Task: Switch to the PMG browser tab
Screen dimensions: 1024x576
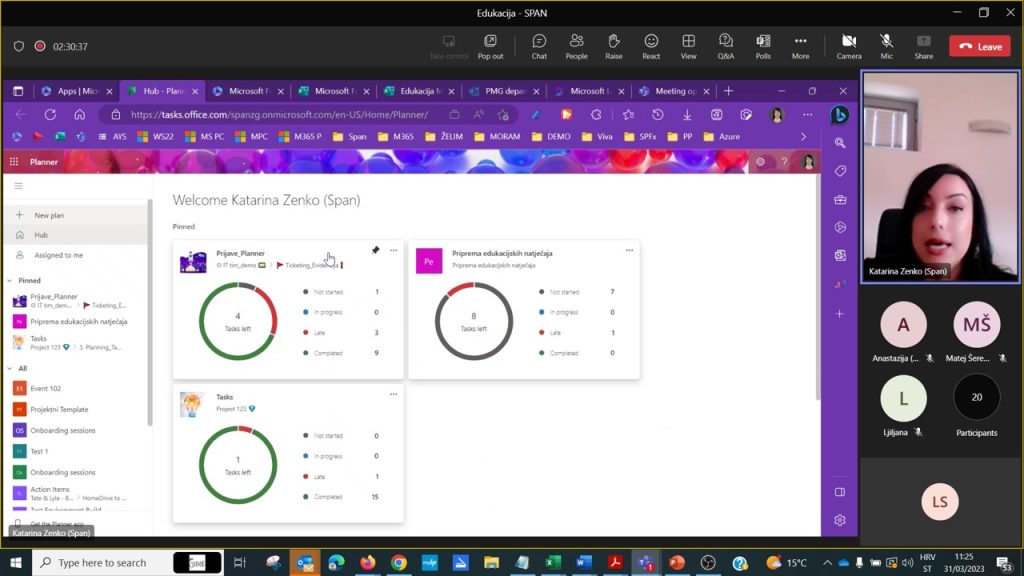Action: pyautogui.click(x=504, y=91)
